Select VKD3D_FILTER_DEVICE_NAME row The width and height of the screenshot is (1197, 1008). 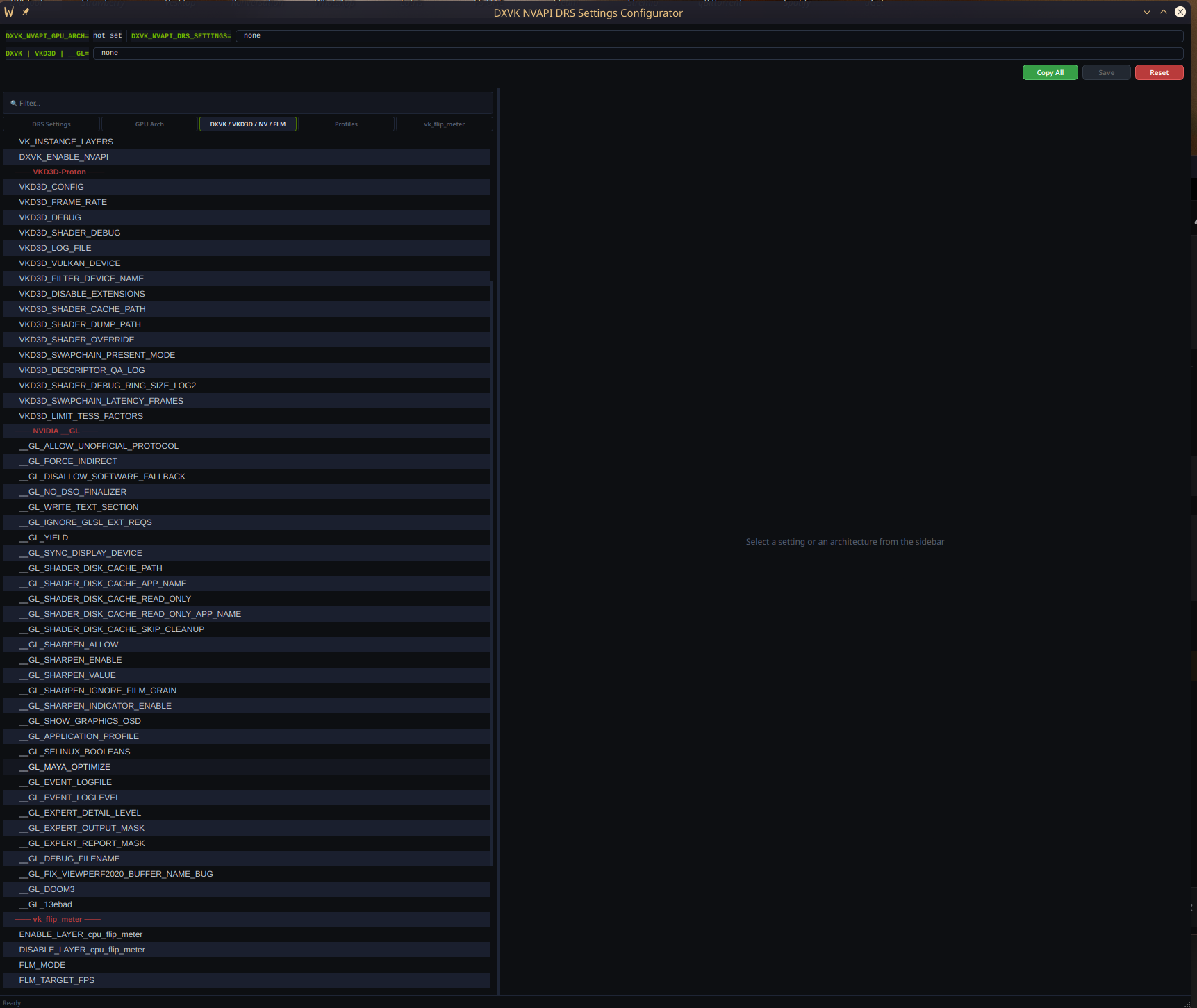tap(247, 279)
